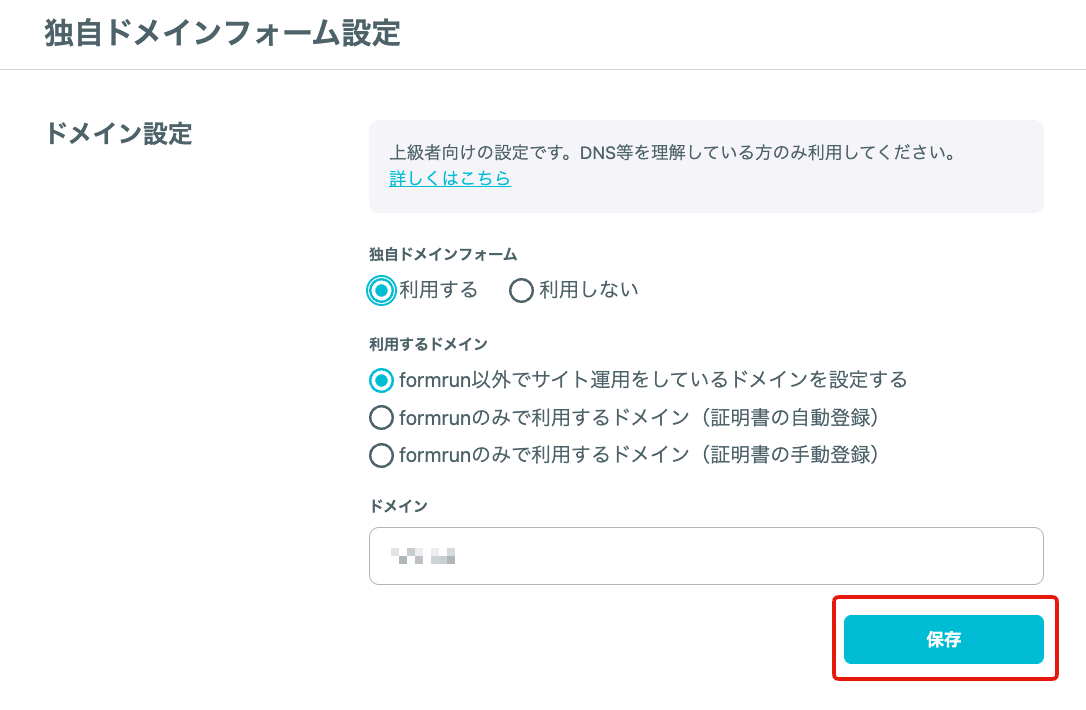The image size is (1086, 710).
Task: Click the 利用しない label text
Action: tap(589, 290)
